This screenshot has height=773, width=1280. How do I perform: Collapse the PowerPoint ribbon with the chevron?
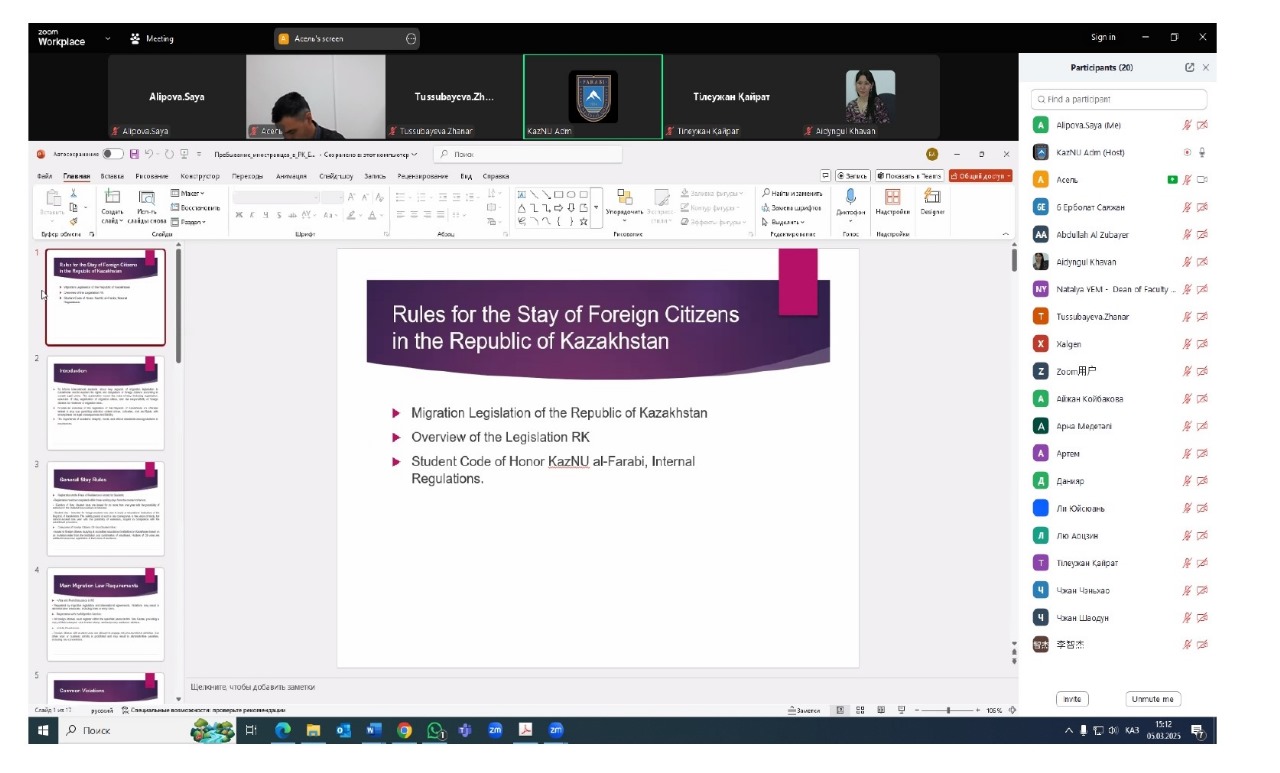click(1006, 234)
